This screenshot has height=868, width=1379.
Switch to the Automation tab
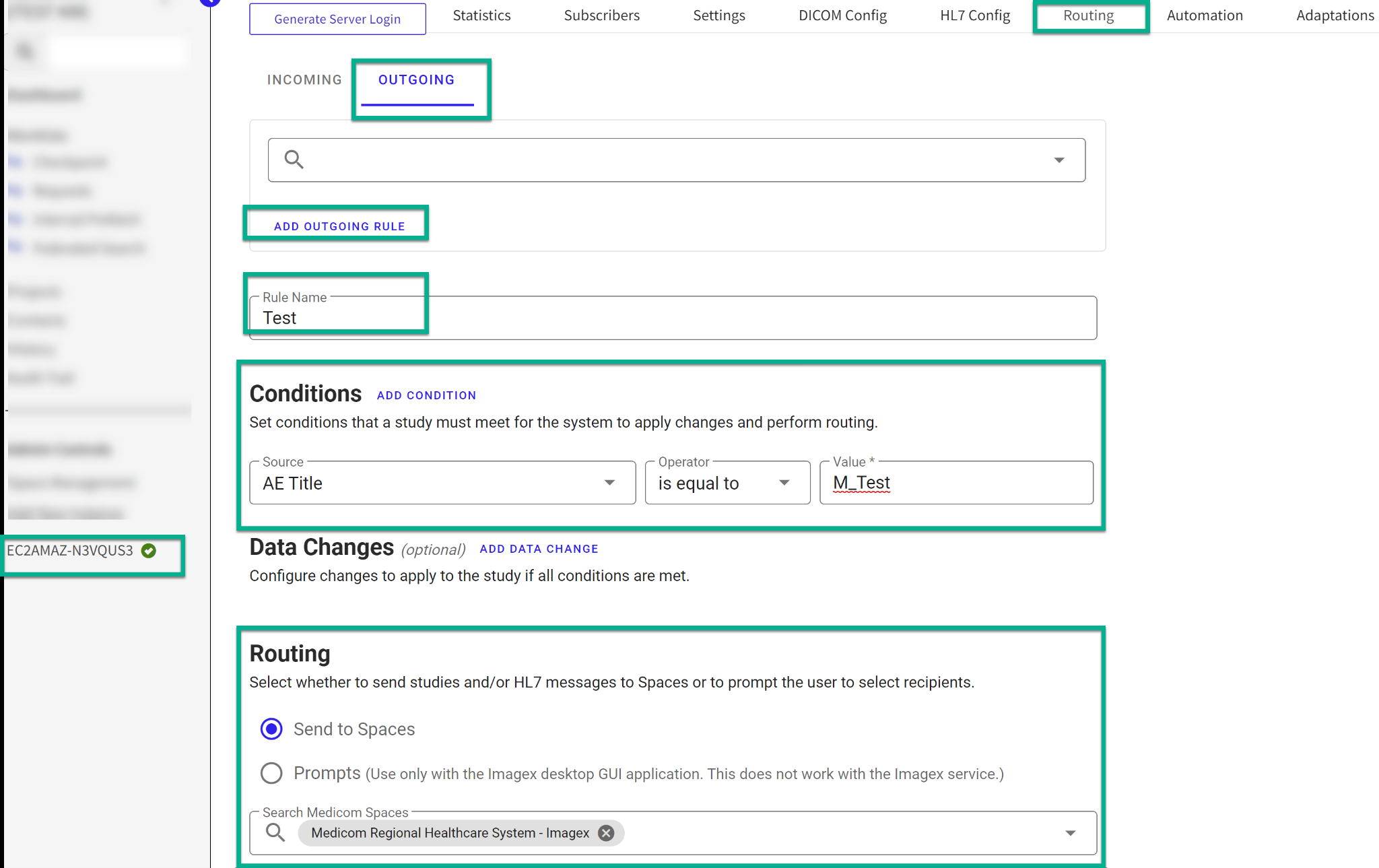pyautogui.click(x=1205, y=15)
